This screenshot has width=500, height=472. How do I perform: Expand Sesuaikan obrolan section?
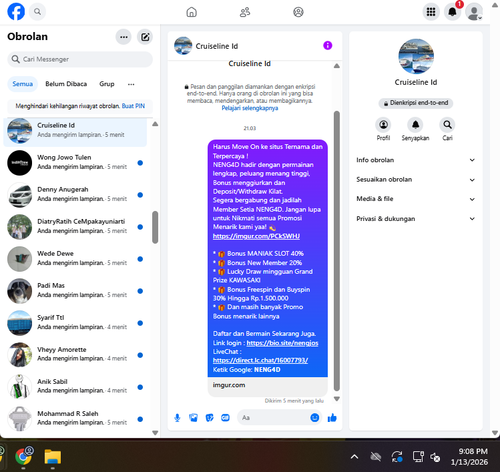tap(415, 180)
